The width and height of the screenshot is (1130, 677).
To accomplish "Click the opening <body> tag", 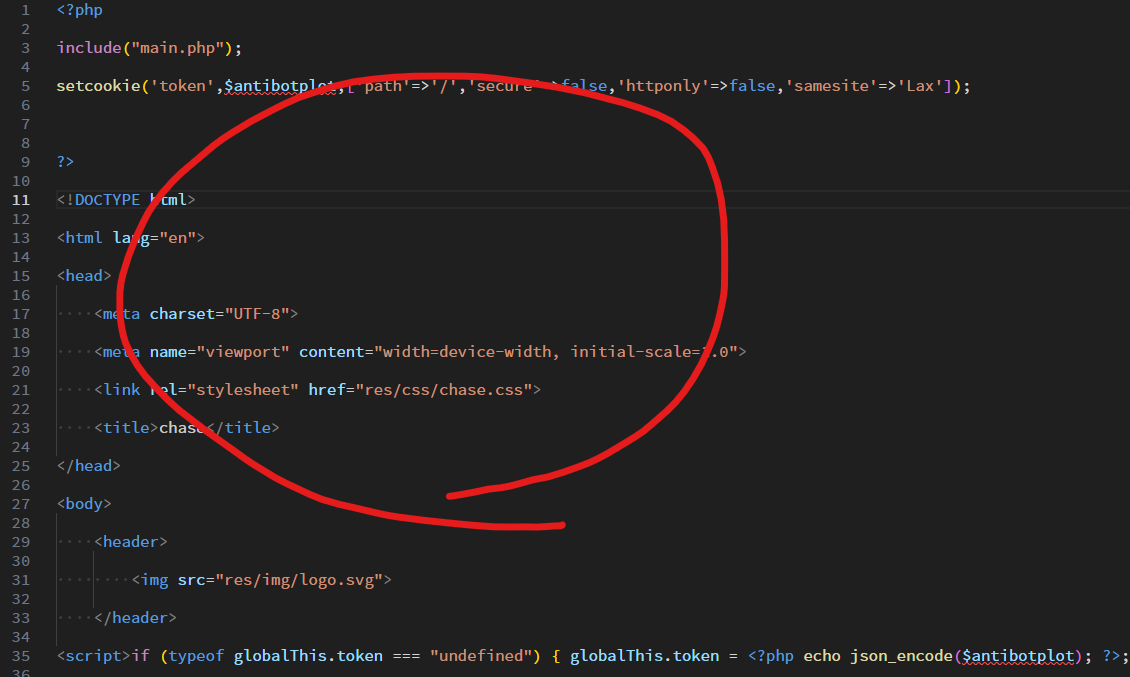I will [84, 504].
